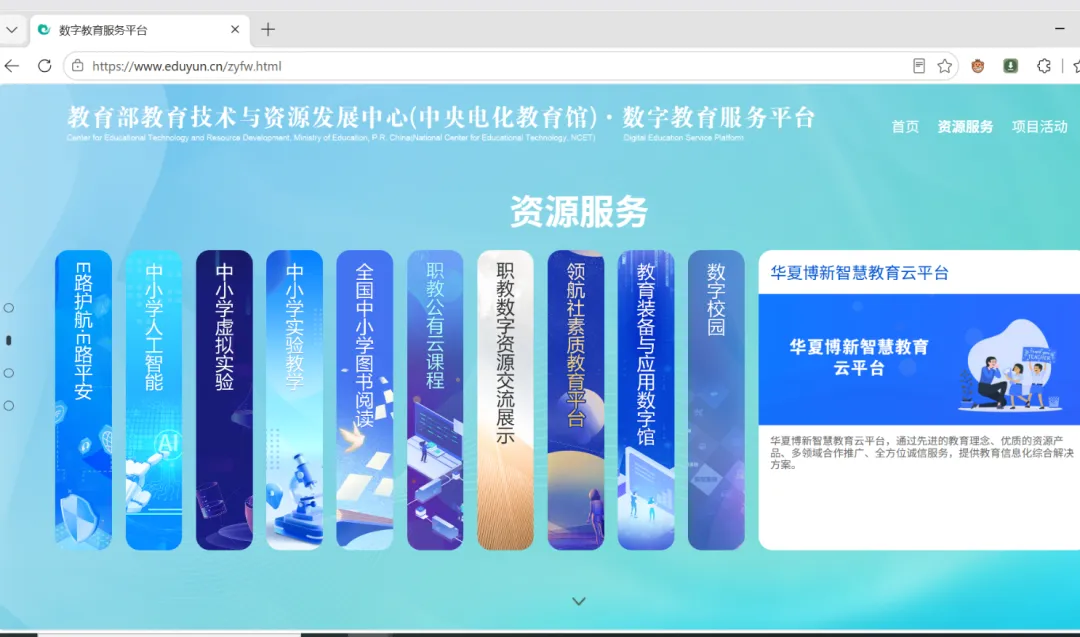
Task: Minimize the browser window
Action: point(1059,28)
